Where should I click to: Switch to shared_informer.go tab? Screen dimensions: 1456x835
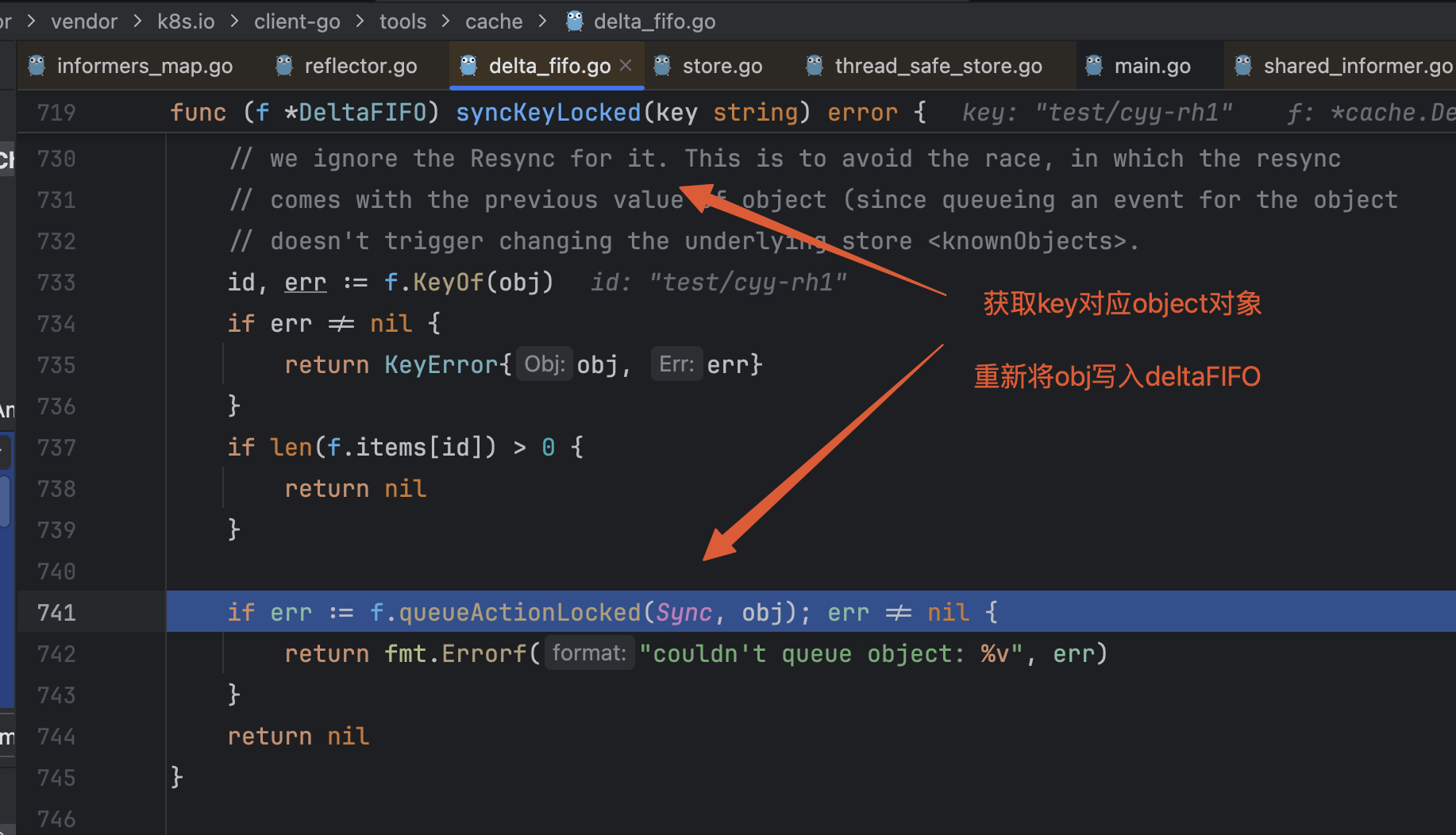click(x=1343, y=66)
